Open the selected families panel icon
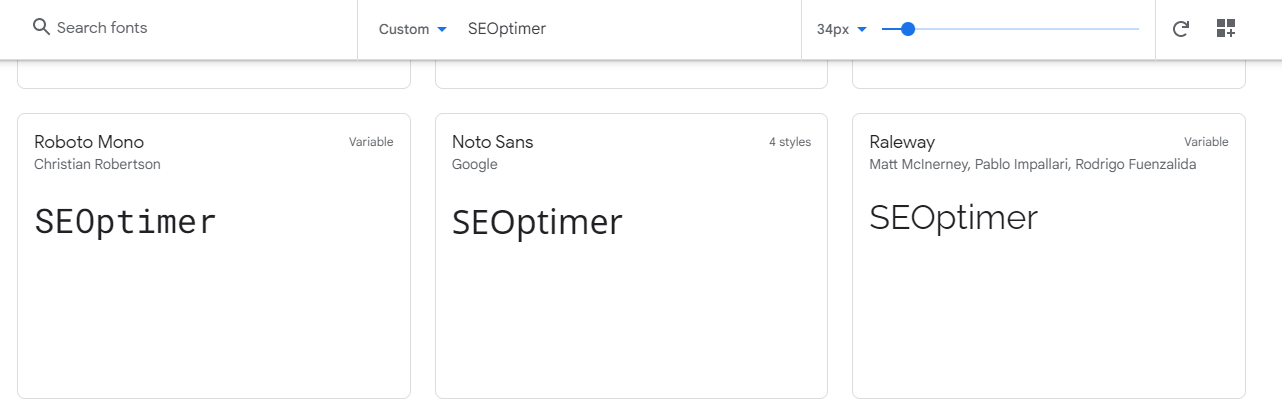This screenshot has height=411, width=1282. click(x=1226, y=29)
